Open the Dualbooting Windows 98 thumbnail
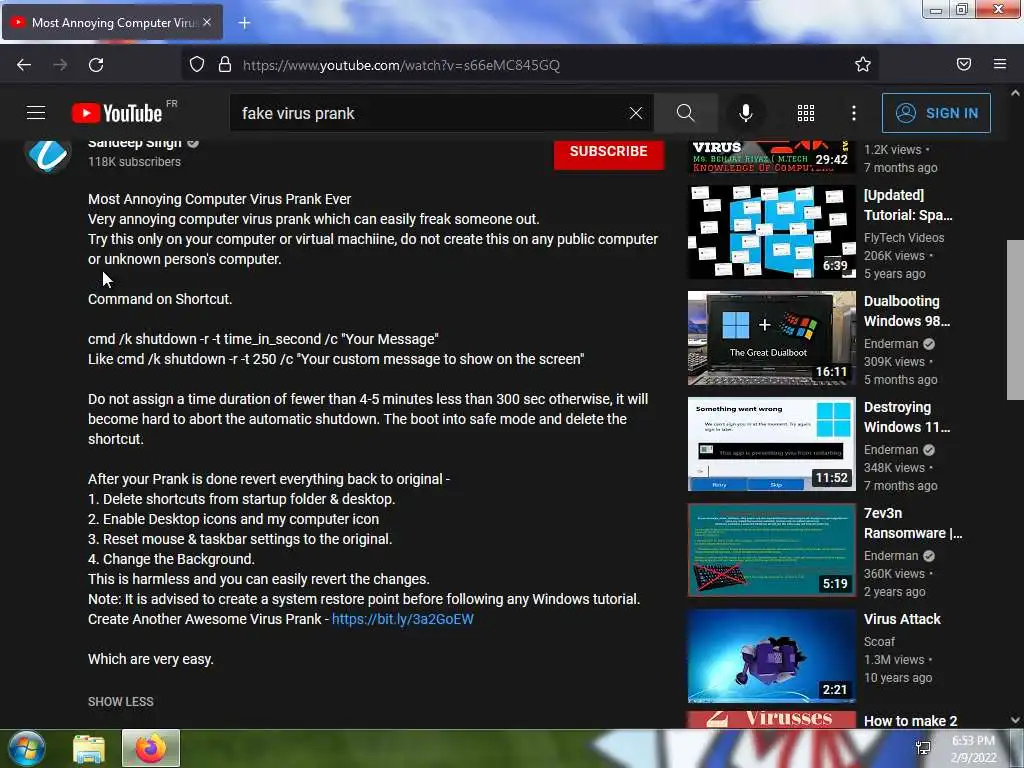Viewport: 1024px width, 768px height. [x=771, y=338]
